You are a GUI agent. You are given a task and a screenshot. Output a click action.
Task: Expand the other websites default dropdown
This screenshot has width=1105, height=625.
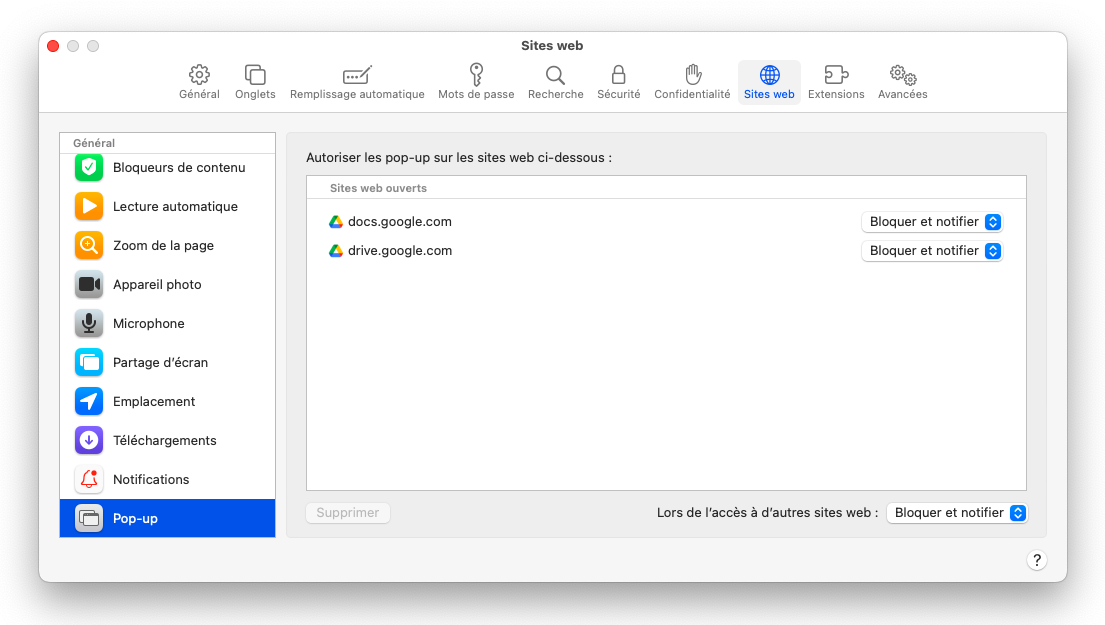[x=956, y=513]
